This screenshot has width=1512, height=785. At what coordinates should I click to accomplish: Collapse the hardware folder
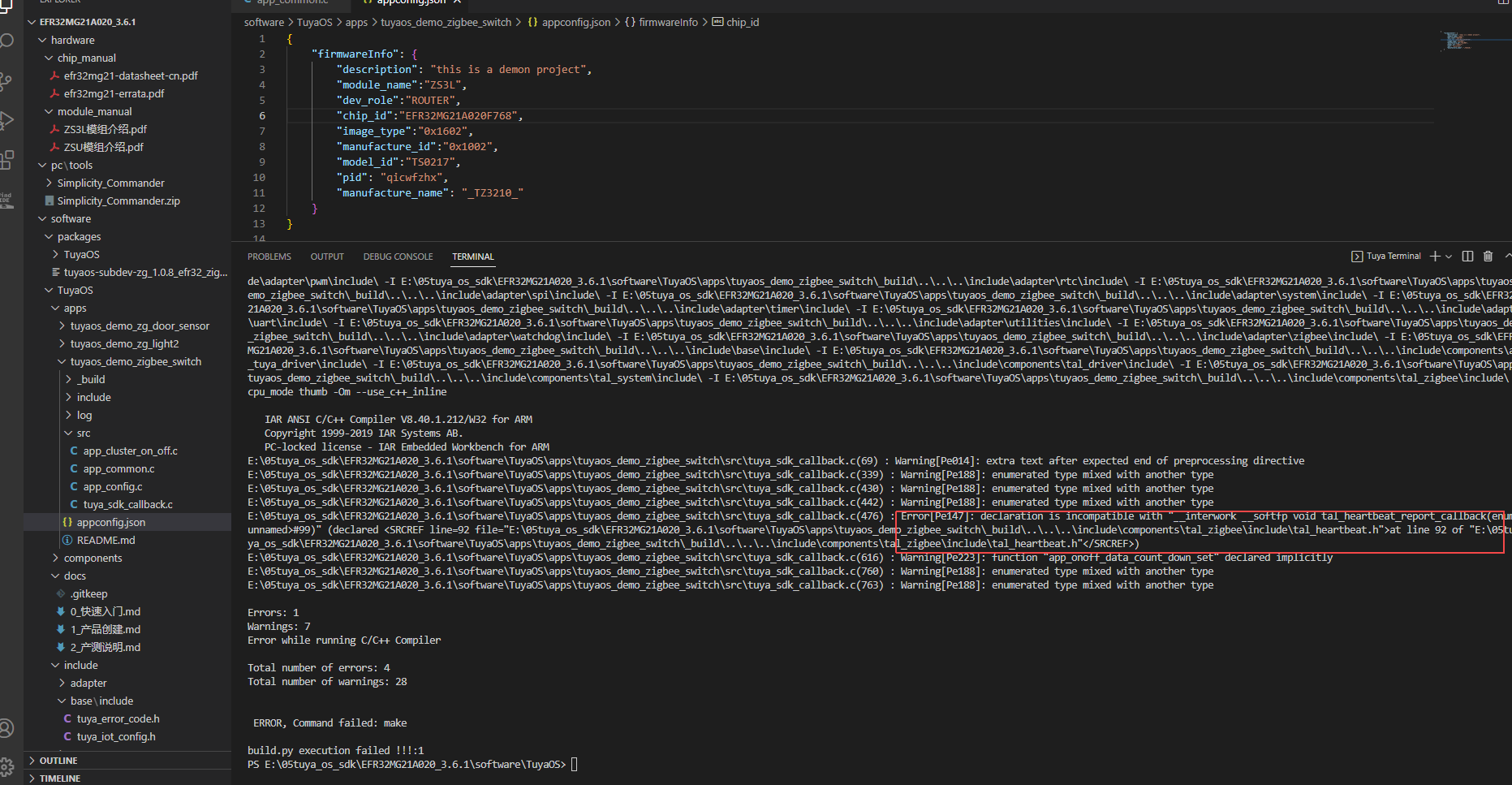click(42, 40)
